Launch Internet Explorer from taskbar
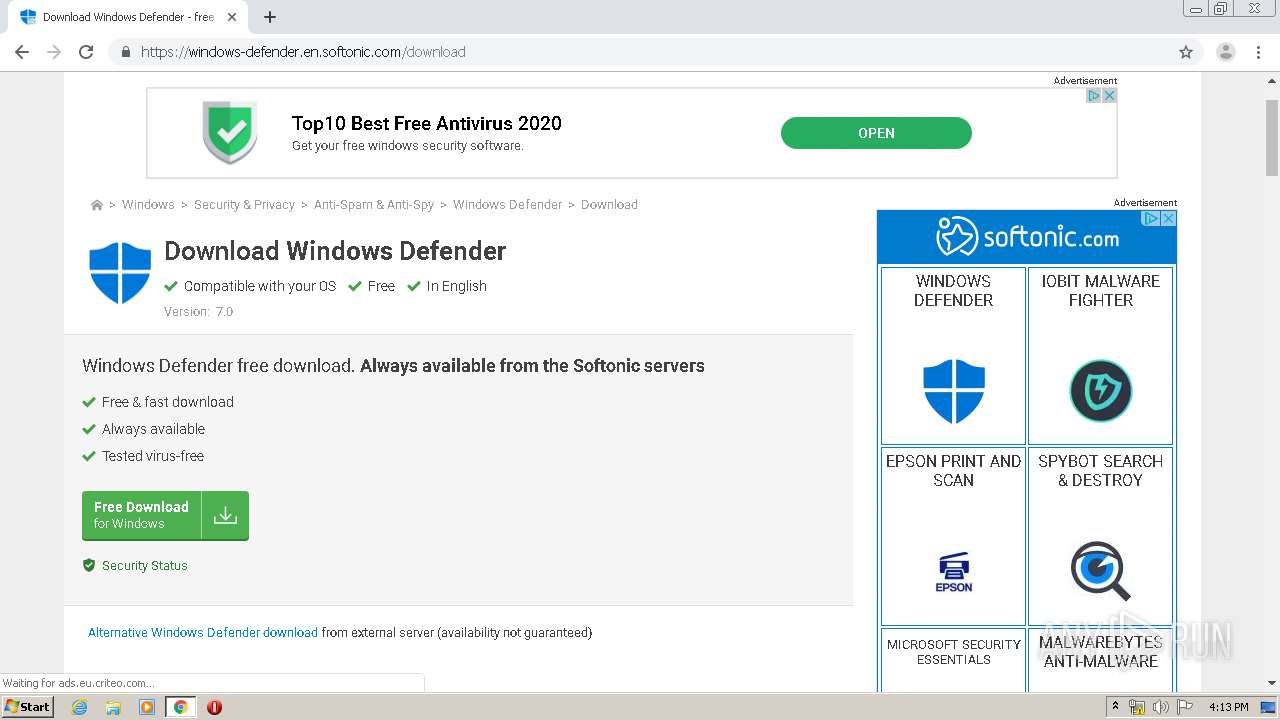The width and height of the screenshot is (1280, 720). (79, 707)
